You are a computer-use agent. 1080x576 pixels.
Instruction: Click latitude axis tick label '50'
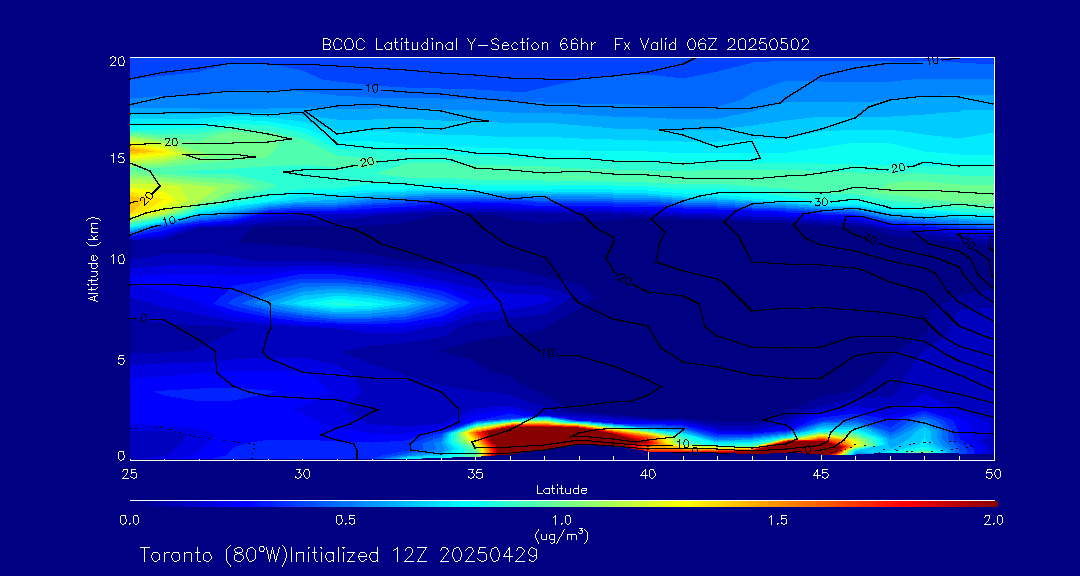pos(994,474)
